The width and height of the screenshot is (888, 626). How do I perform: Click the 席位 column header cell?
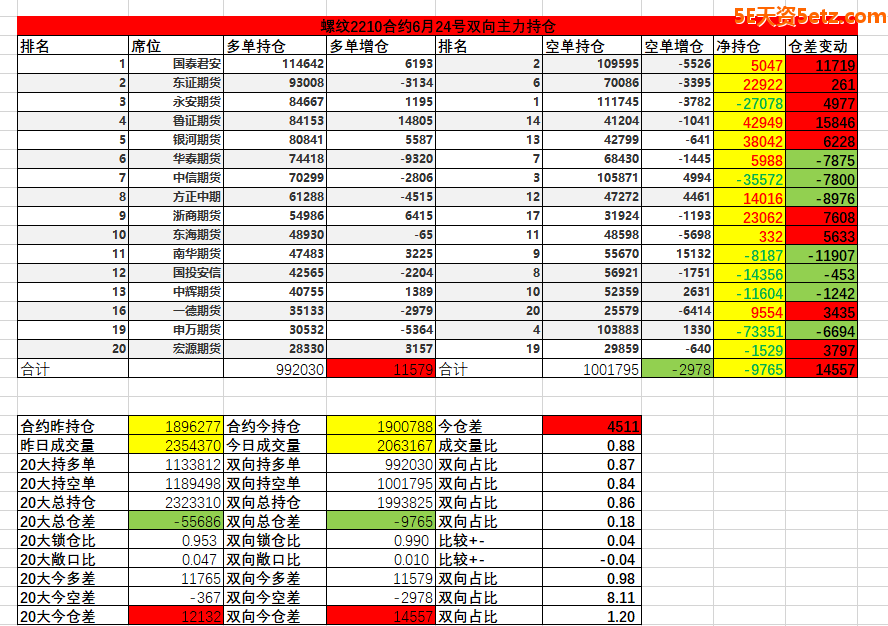pos(176,45)
